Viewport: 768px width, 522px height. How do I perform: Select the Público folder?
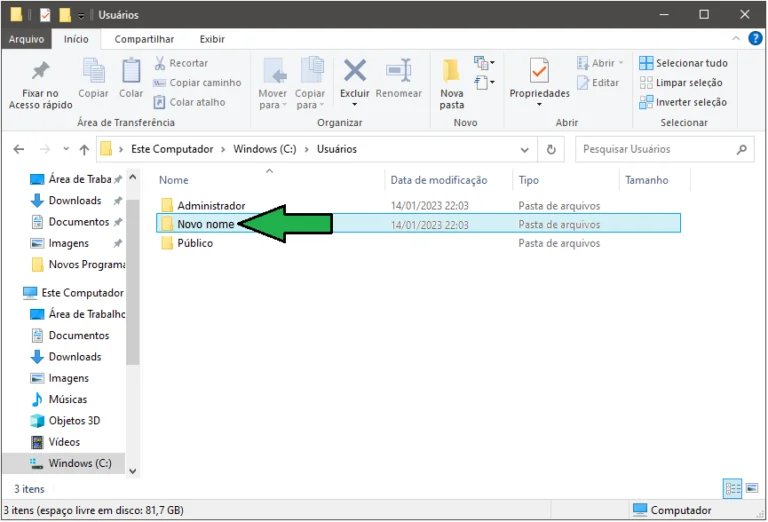click(x=418, y=243)
